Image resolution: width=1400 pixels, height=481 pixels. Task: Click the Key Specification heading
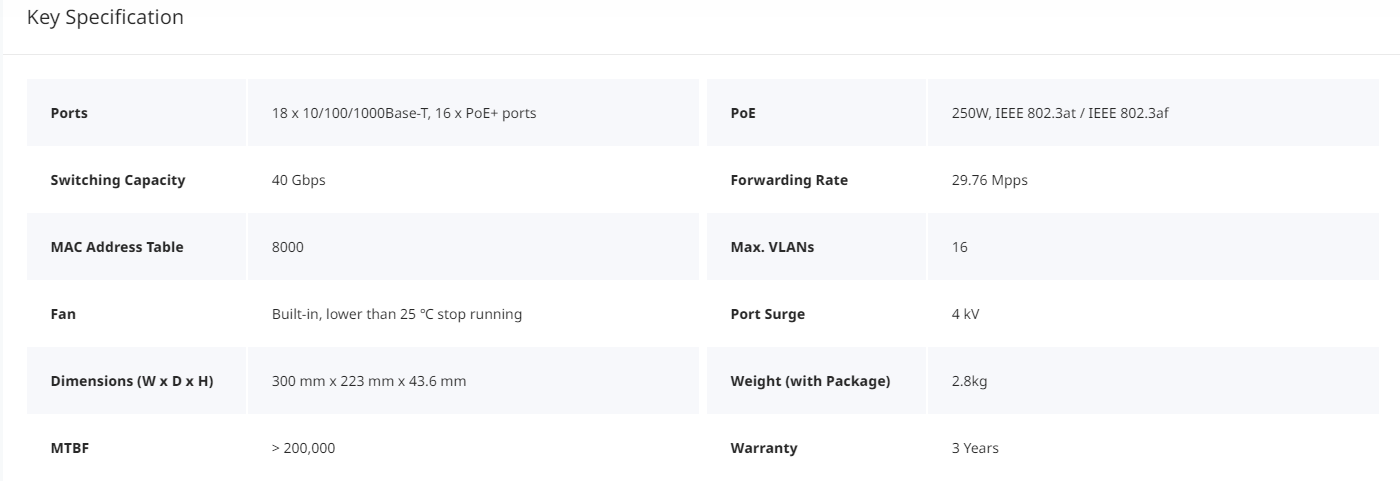coord(105,18)
